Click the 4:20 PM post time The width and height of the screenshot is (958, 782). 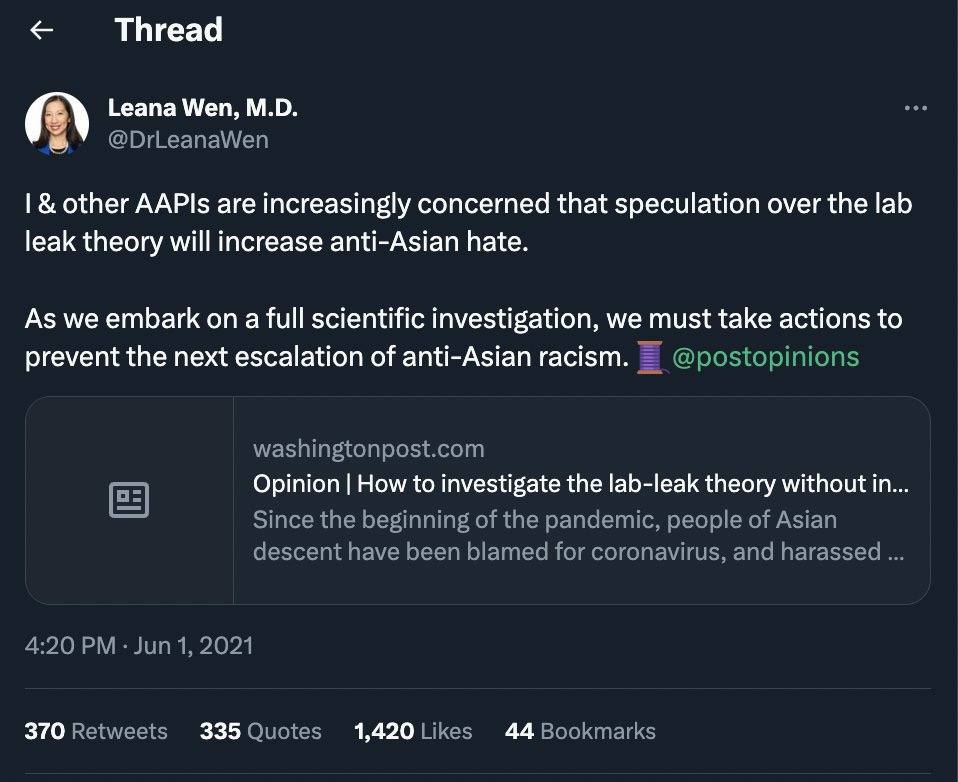pos(70,645)
